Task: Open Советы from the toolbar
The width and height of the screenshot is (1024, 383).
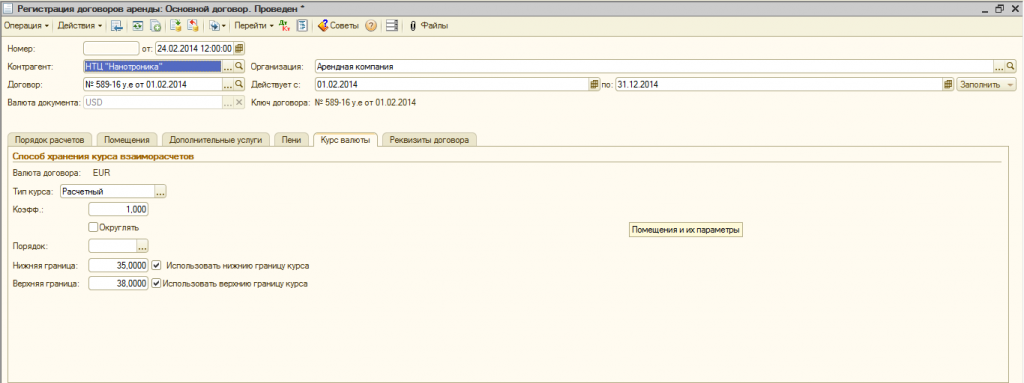Action: click(338, 25)
